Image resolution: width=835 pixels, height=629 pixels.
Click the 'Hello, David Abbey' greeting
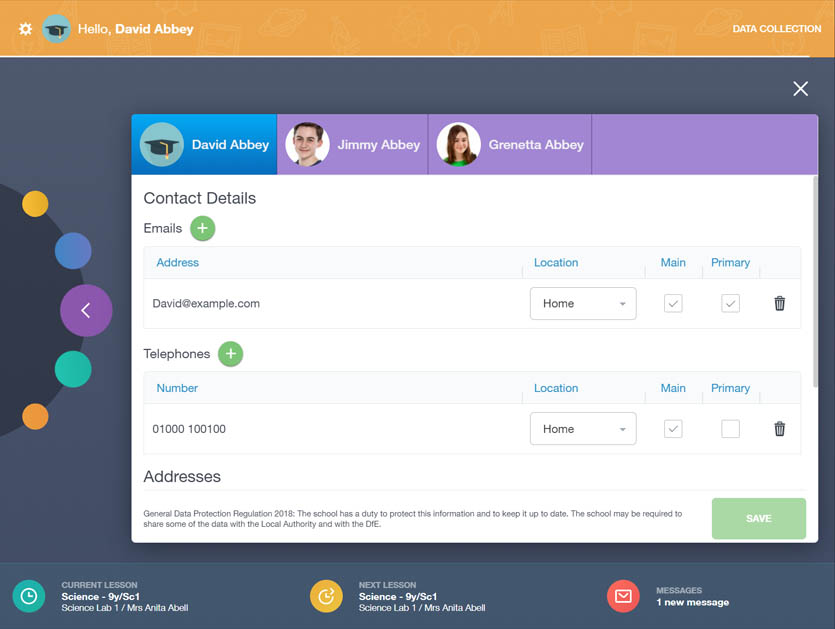pos(135,29)
